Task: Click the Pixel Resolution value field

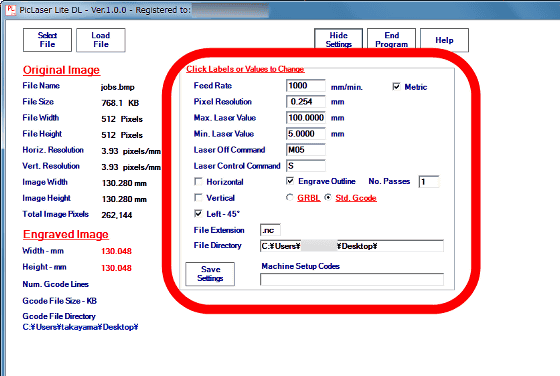Action: coord(306,102)
